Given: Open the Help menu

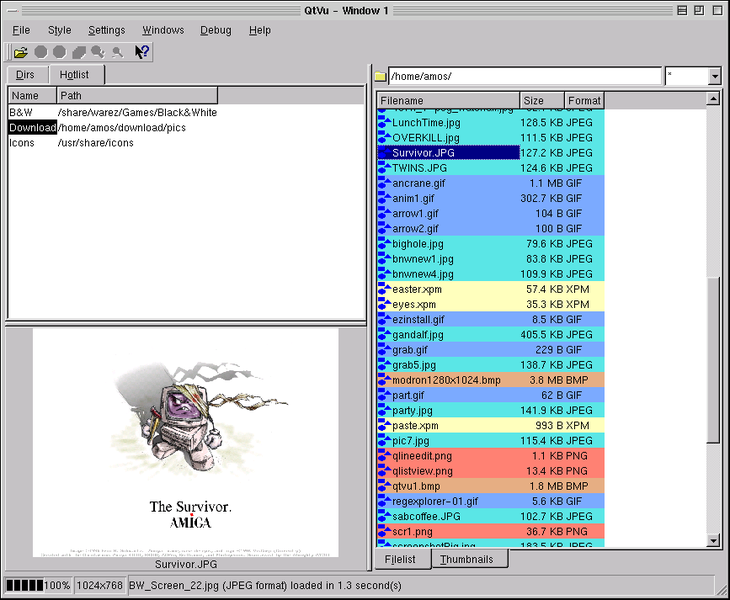Looking at the screenshot, I should (x=259, y=30).
